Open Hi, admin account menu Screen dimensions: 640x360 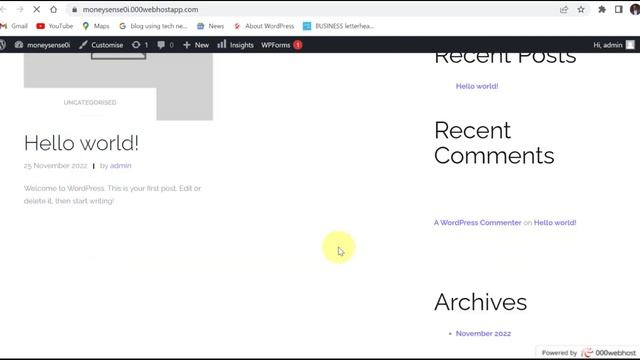pos(613,45)
